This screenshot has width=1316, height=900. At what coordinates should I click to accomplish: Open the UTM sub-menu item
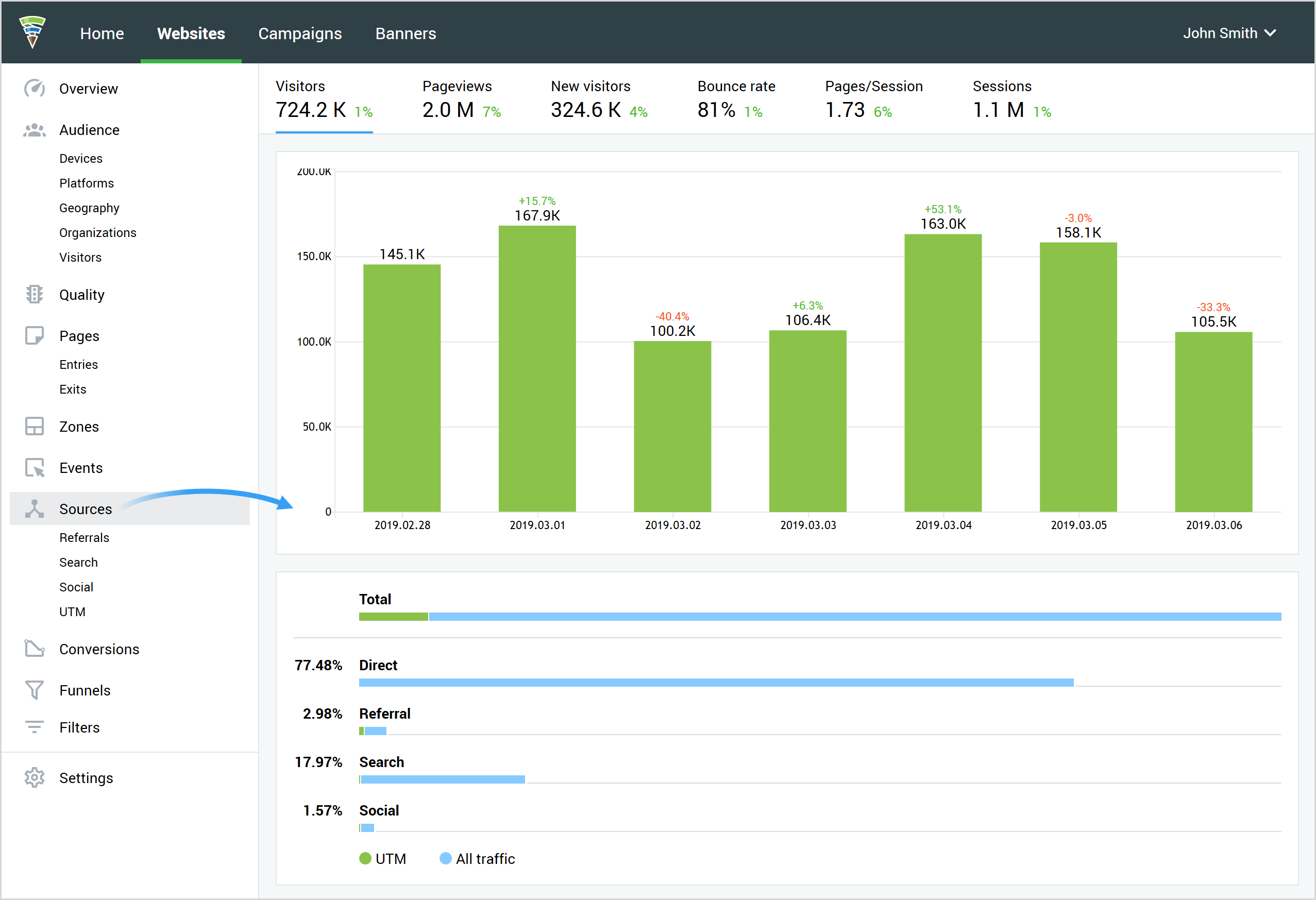[71, 610]
